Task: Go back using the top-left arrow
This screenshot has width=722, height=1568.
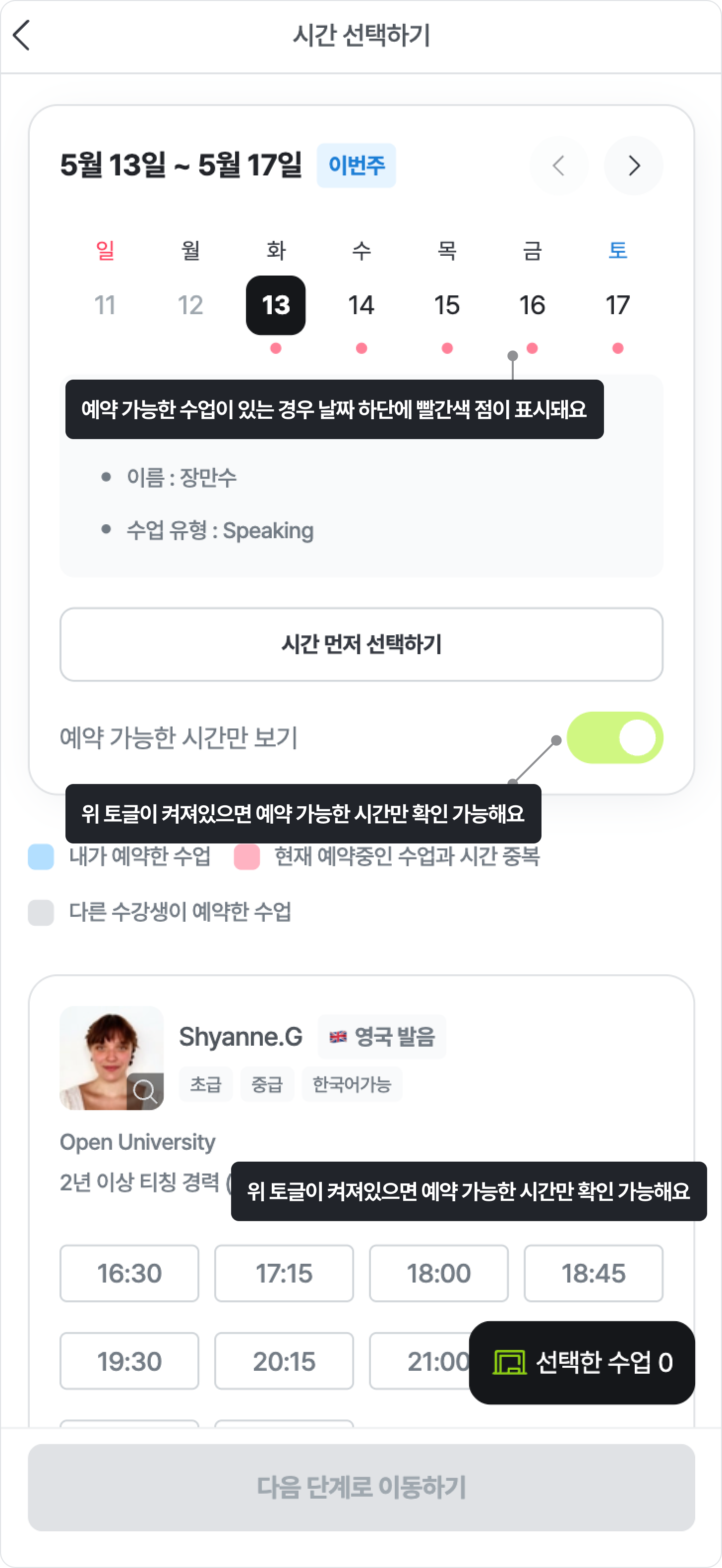Action: (22, 35)
